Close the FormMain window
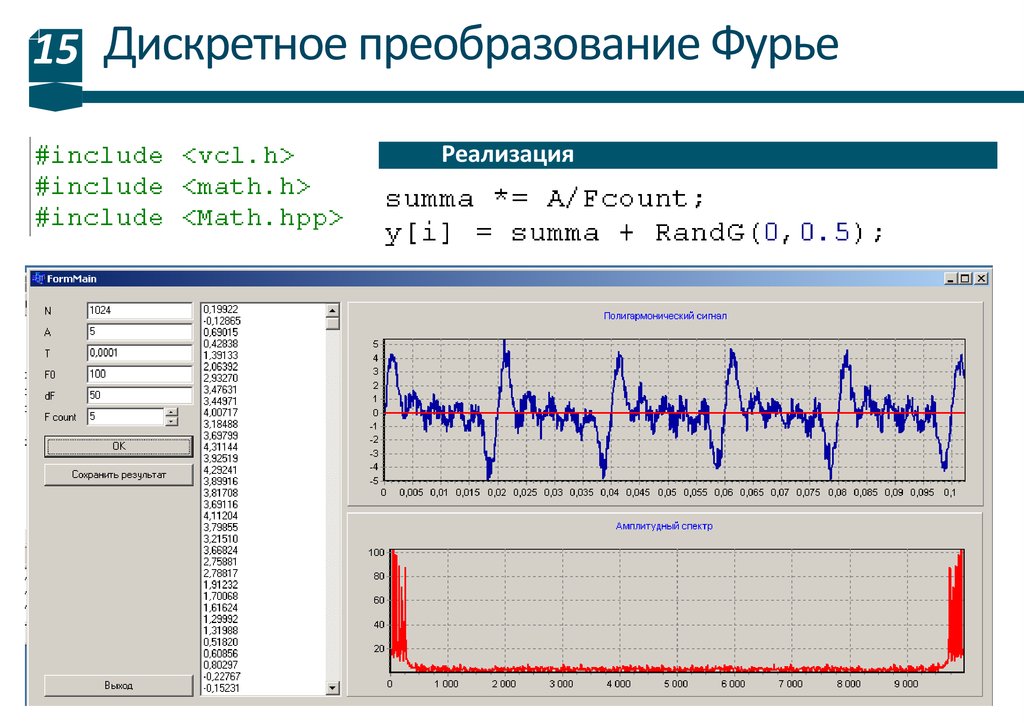Image resolution: width=1024 pixels, height=723 pixels. click(981, 279)
